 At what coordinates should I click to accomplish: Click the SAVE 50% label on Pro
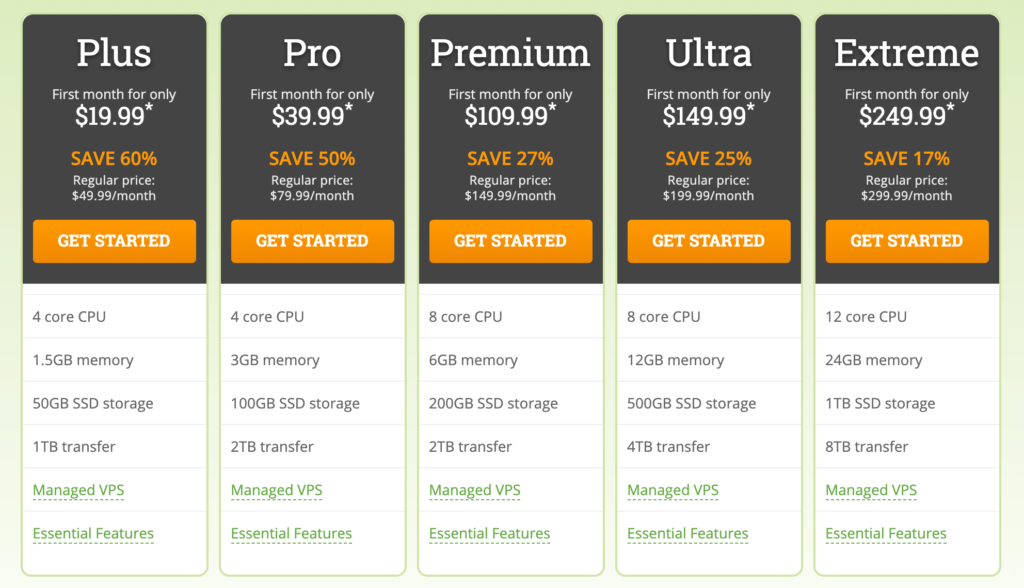point(312,159)
